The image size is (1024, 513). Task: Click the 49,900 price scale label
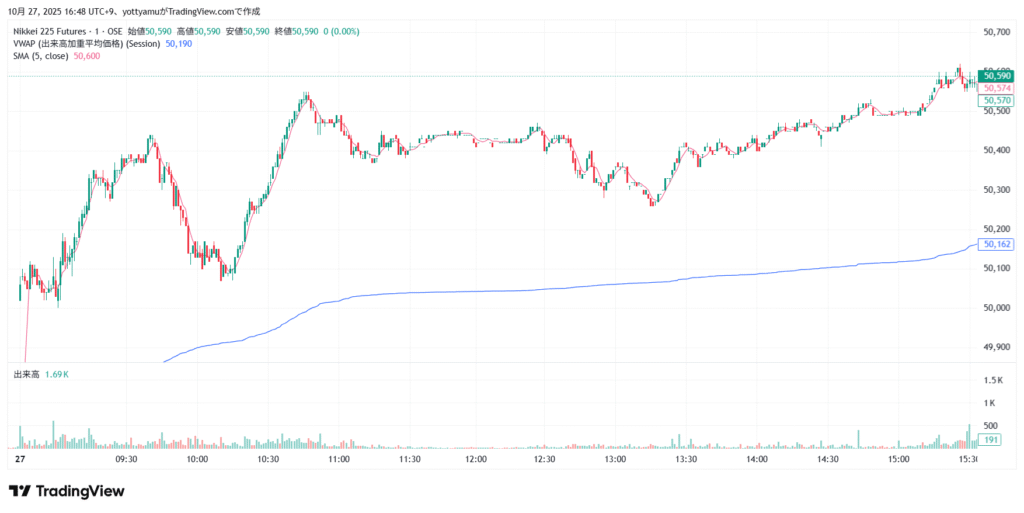998,347
